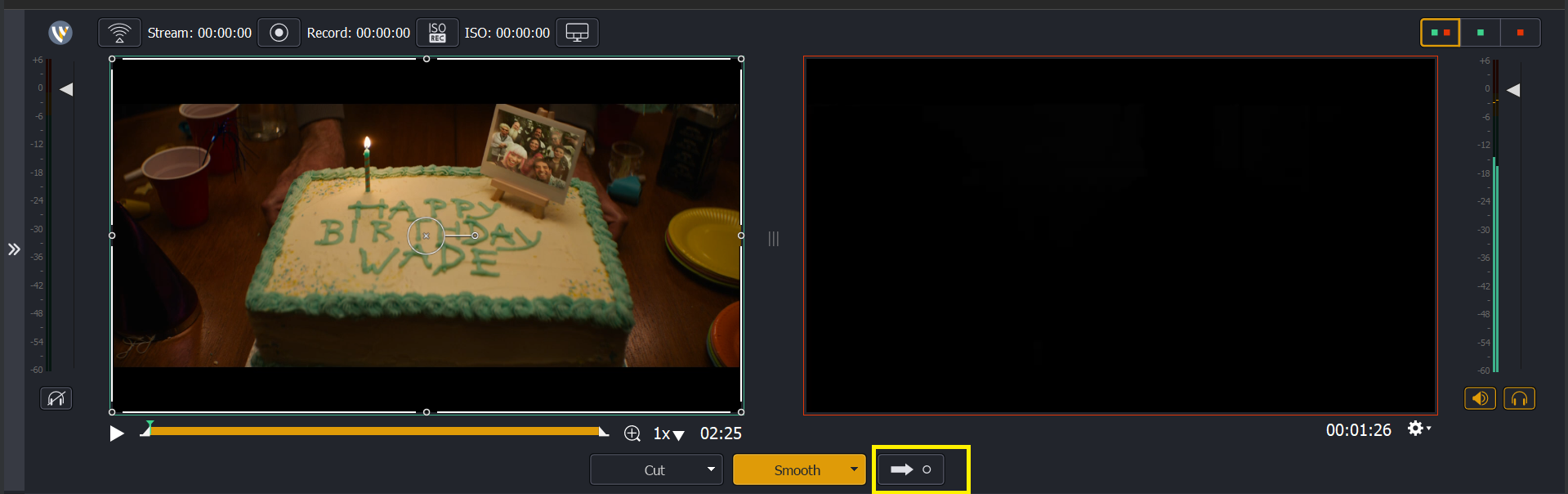Click the out-point marker at scrub bar end
This screenshot has width=1568, height=494.
click(603, 432)
